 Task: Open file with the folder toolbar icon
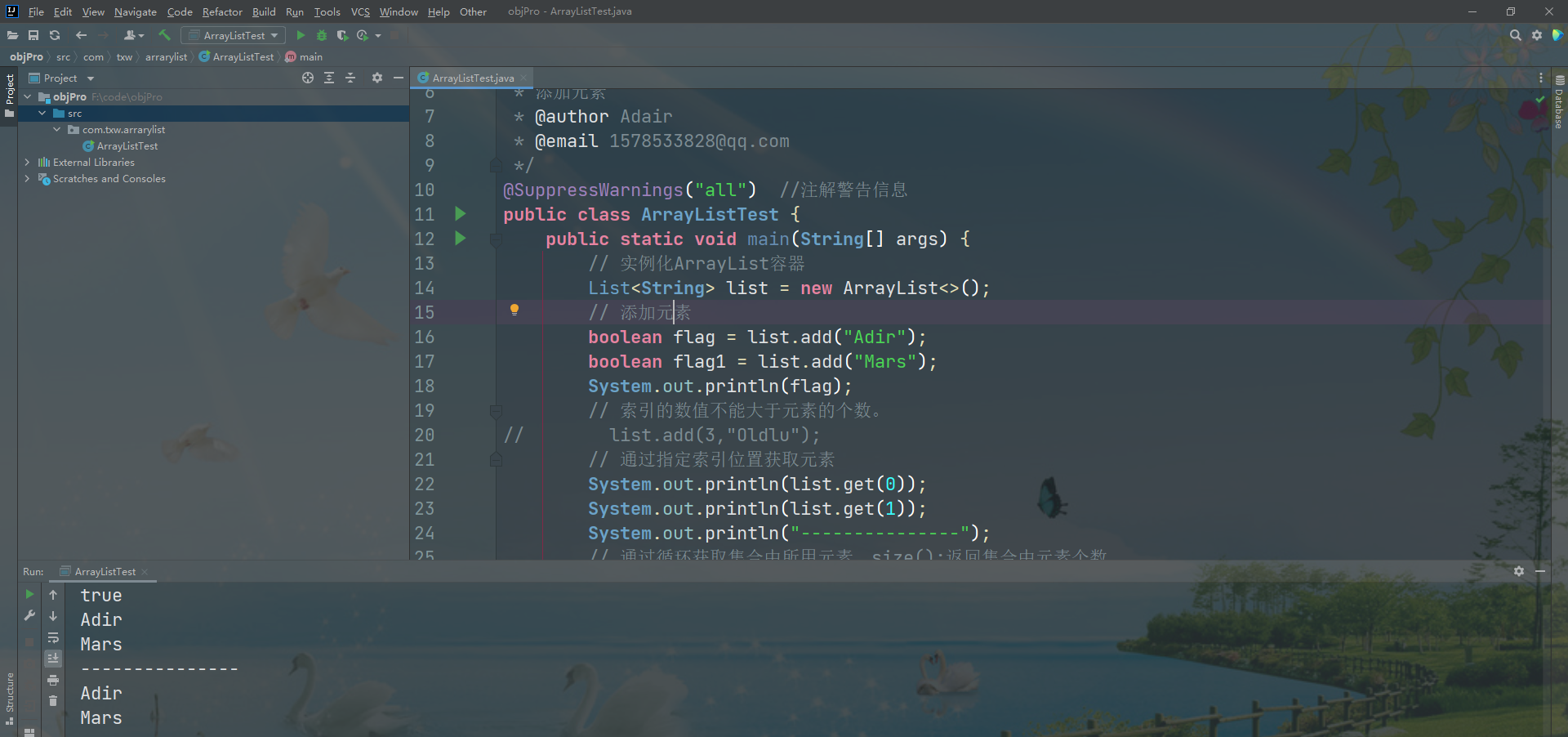click(x=12, y=35)
